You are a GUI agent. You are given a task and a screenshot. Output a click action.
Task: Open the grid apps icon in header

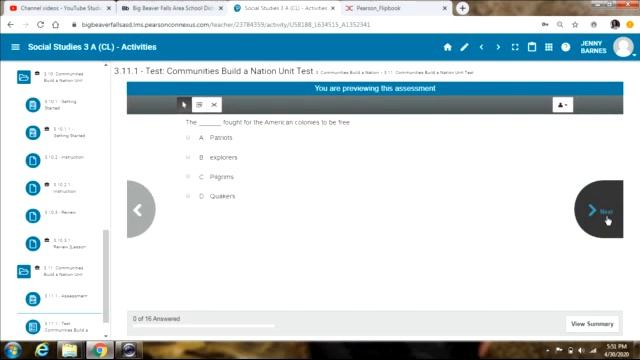click(x=549, y=47)
